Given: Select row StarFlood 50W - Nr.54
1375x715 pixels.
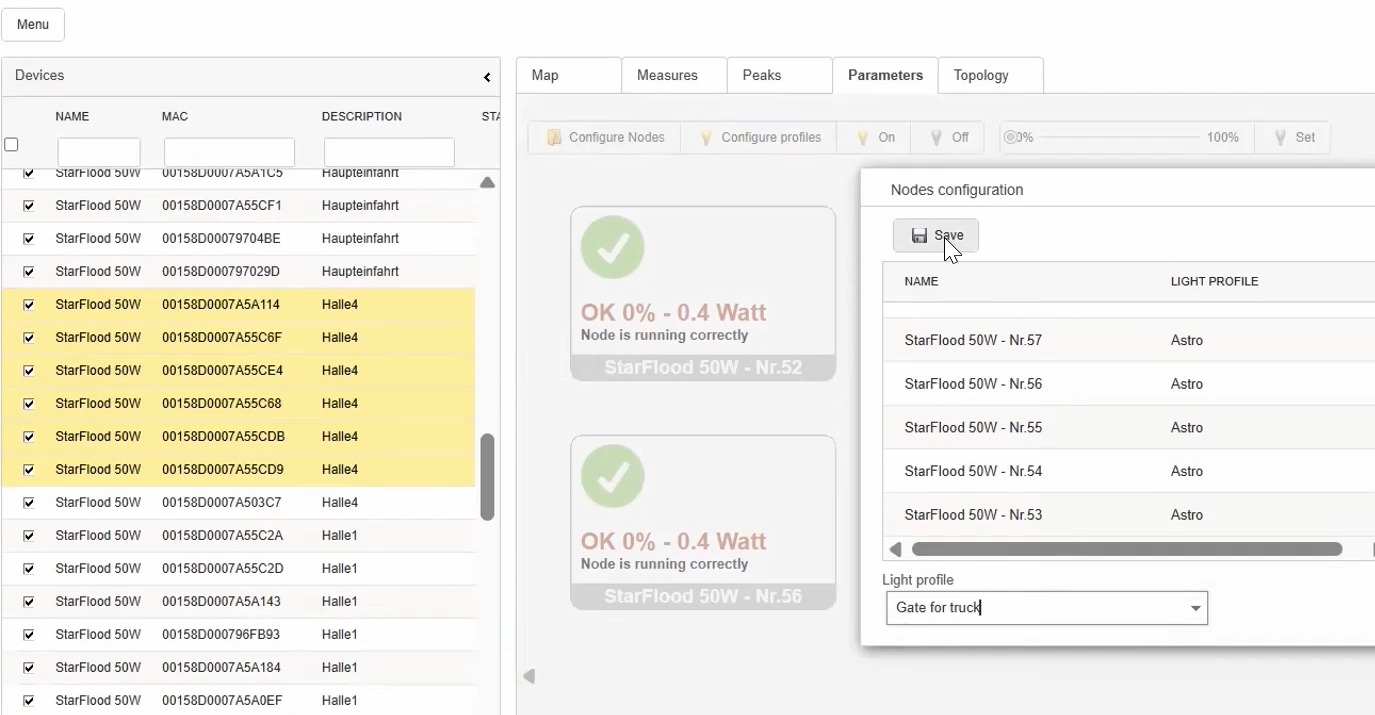Looking at the screenshot, I should [1129, 471].
